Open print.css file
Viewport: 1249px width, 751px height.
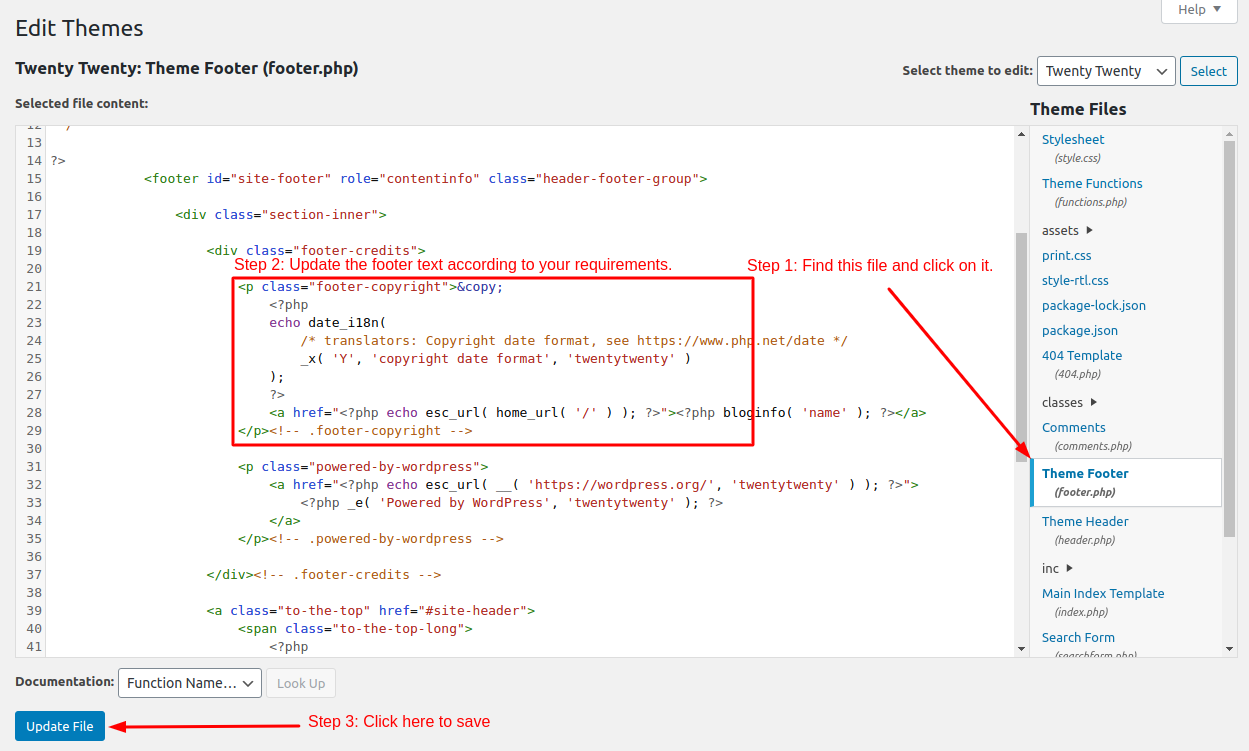pos(1066,256)
